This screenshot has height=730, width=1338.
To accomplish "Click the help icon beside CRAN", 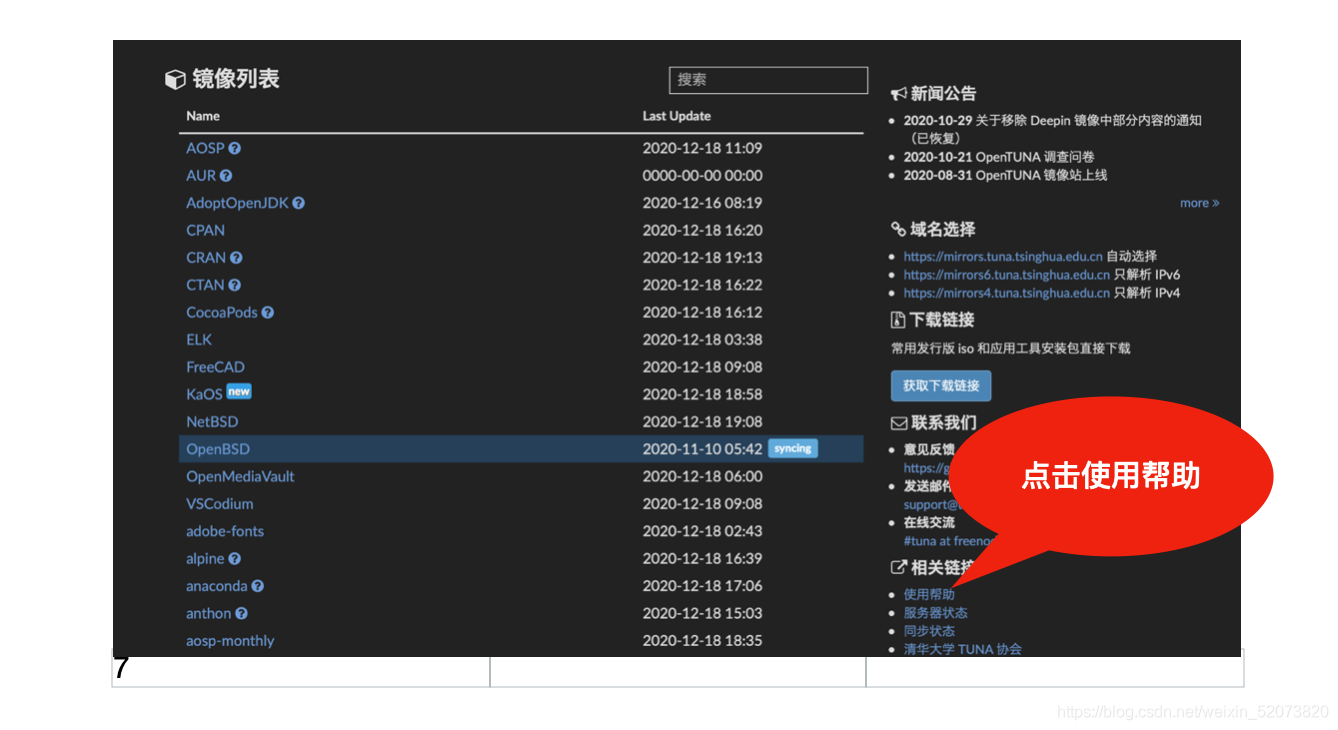I will (x=236, y=258).
